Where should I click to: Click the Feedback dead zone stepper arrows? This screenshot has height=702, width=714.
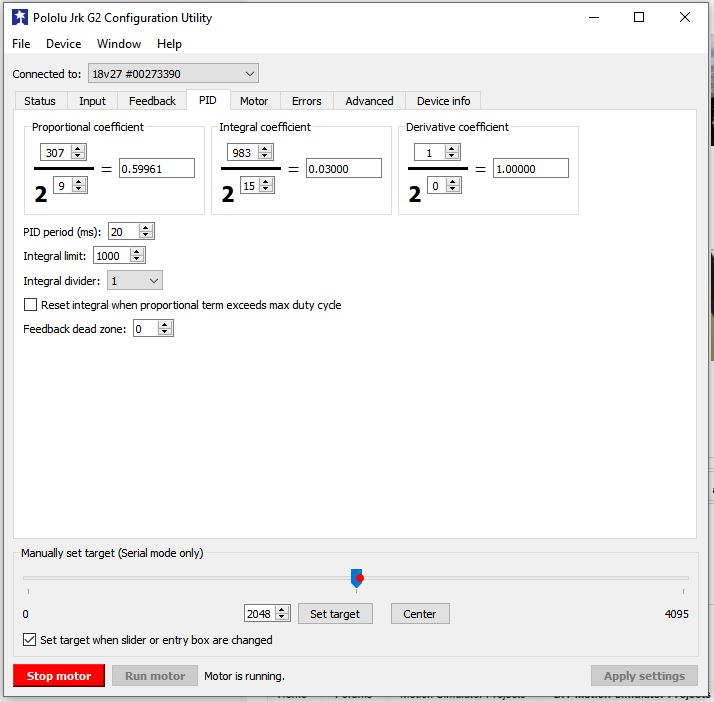pos(165,329)
